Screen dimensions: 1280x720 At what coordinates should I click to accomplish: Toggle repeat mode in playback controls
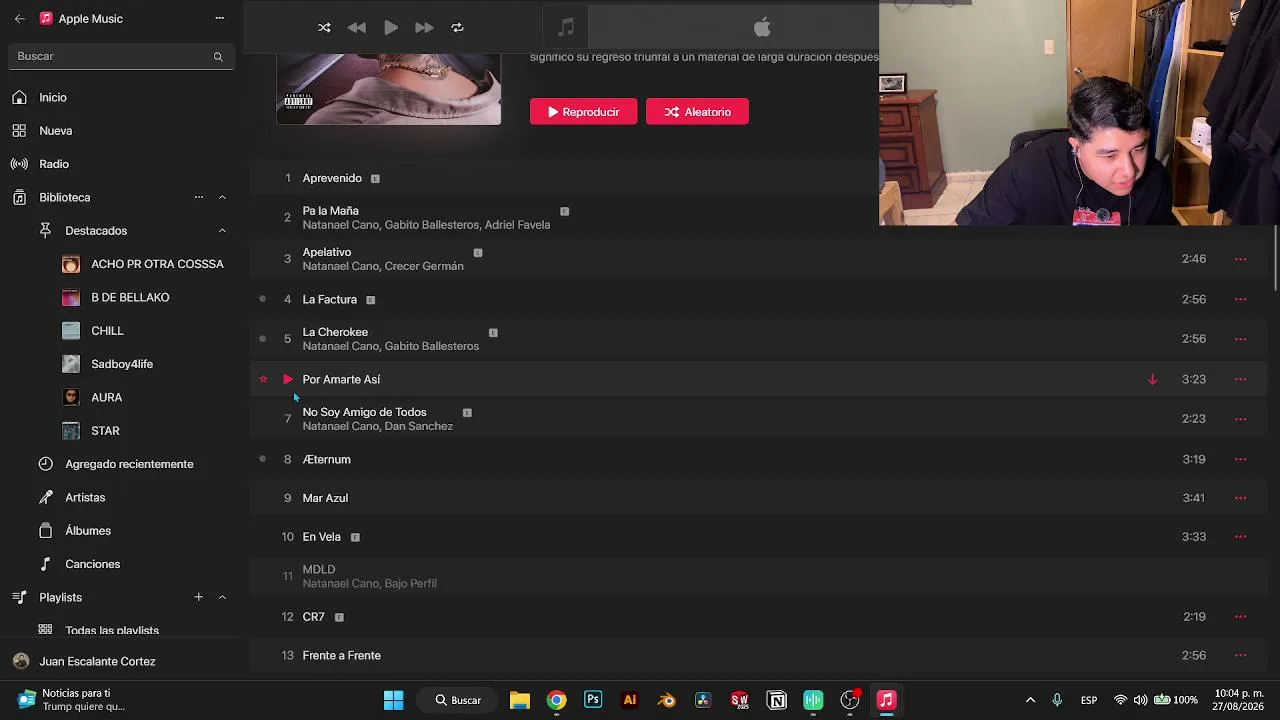458,28
